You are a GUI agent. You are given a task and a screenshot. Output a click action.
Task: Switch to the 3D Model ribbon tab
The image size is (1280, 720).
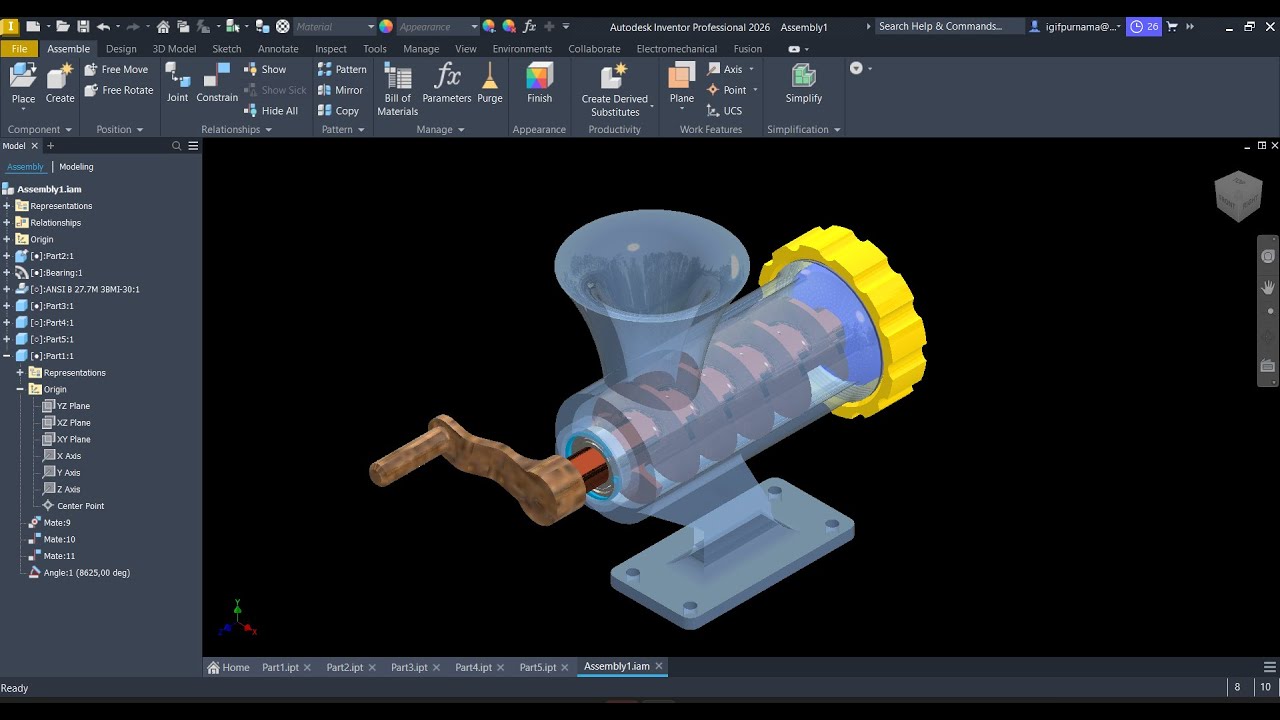[174, 48]
